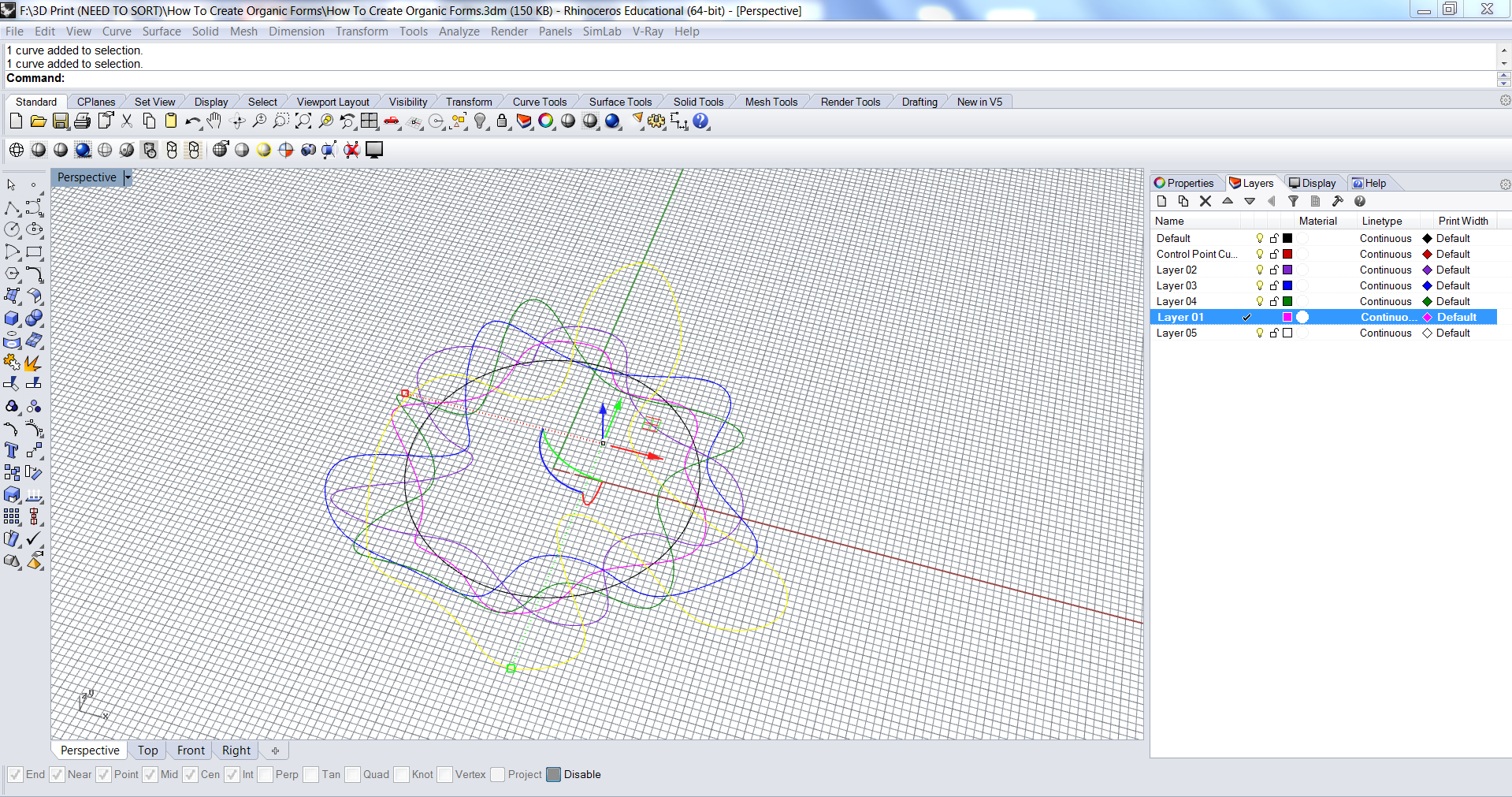The image size is (1512, 797).
Task: Expand command history scroll down arrow
Action: (1503, 63)
